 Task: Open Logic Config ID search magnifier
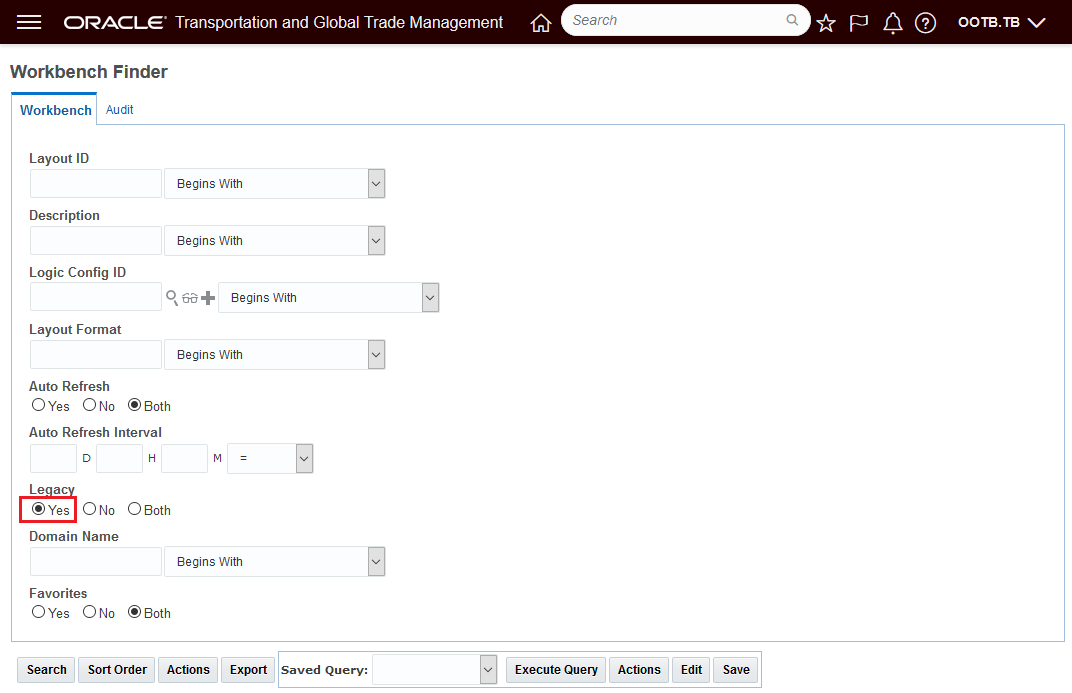pyautogui.click(x=172, y=297)
